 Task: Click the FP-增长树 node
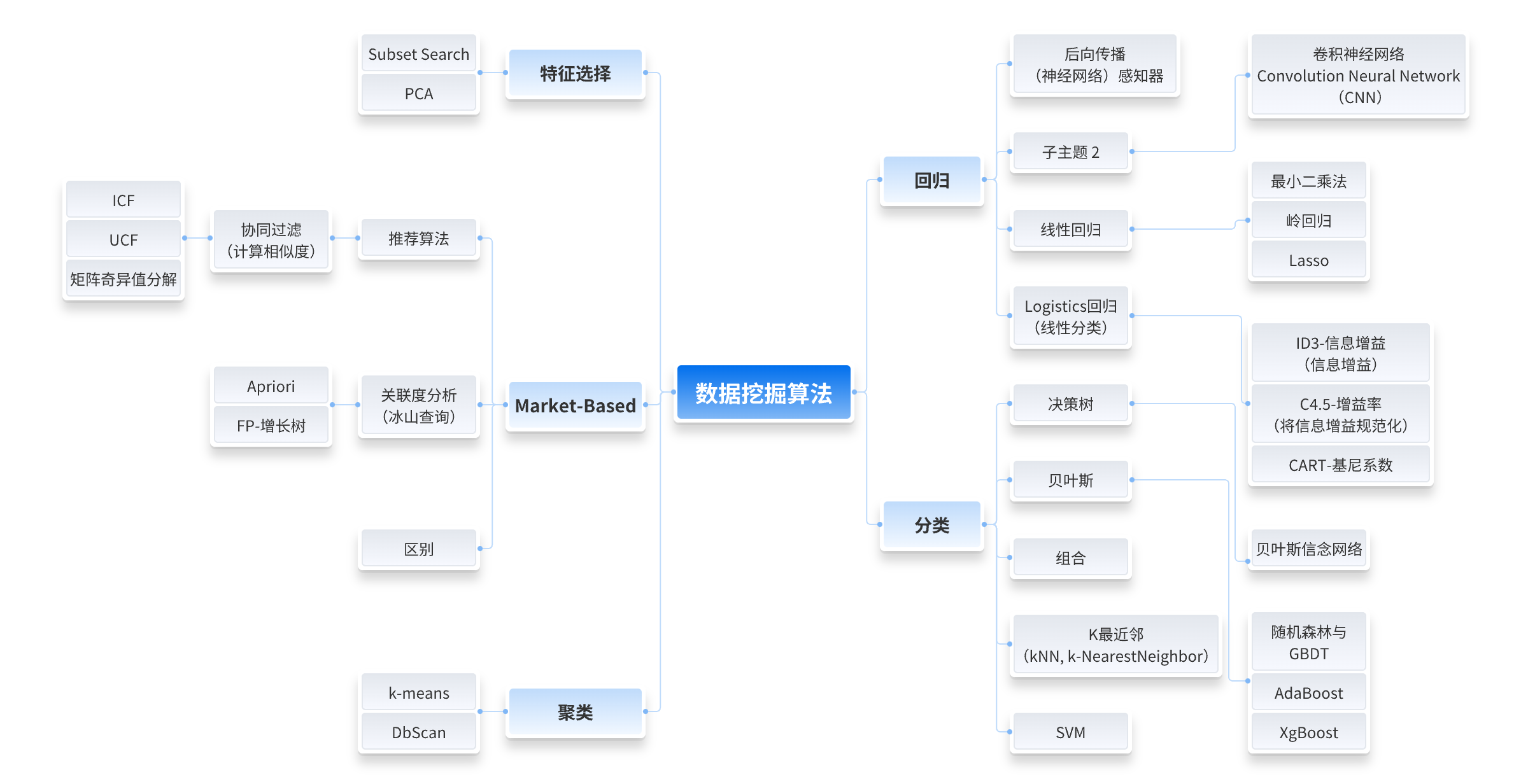point(271,426)
